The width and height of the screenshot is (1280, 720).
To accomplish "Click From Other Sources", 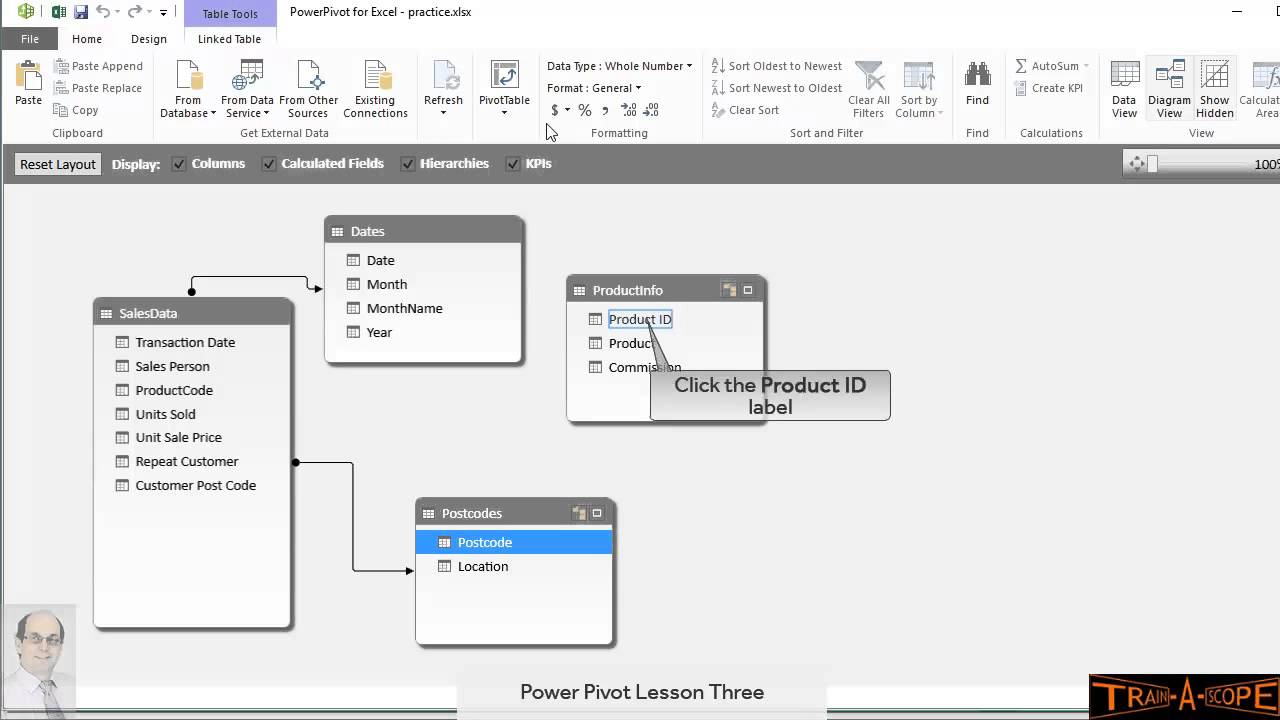I will tap(309, 89).
